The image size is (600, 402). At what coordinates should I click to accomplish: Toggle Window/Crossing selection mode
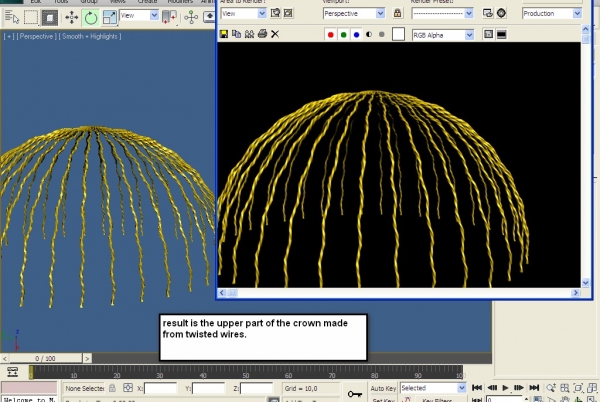tap(50, 17)
